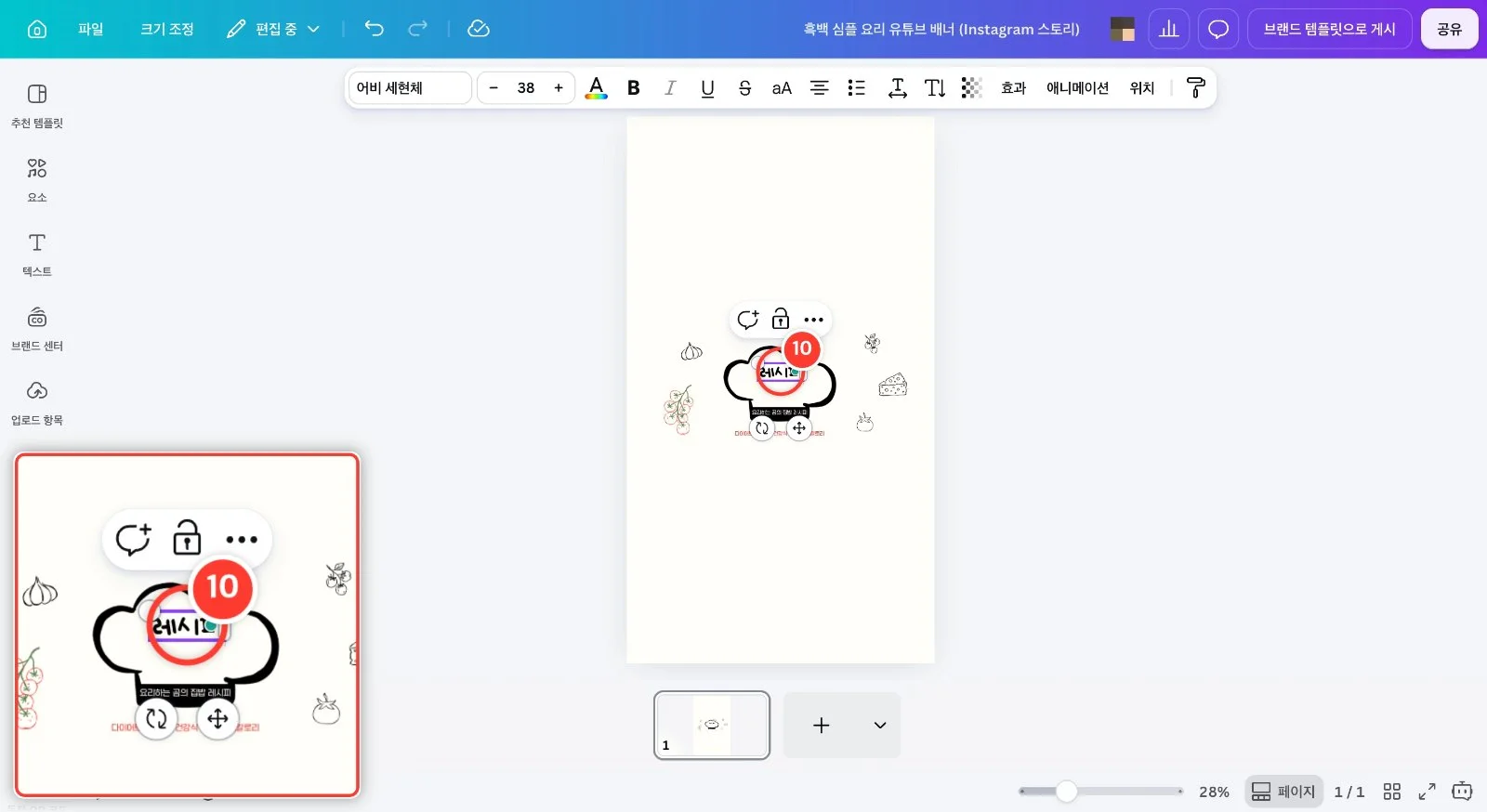This screenshot has width=1487, height=812.
Task: Open the comments speech bubble icon
Action: click(1217, 29)
